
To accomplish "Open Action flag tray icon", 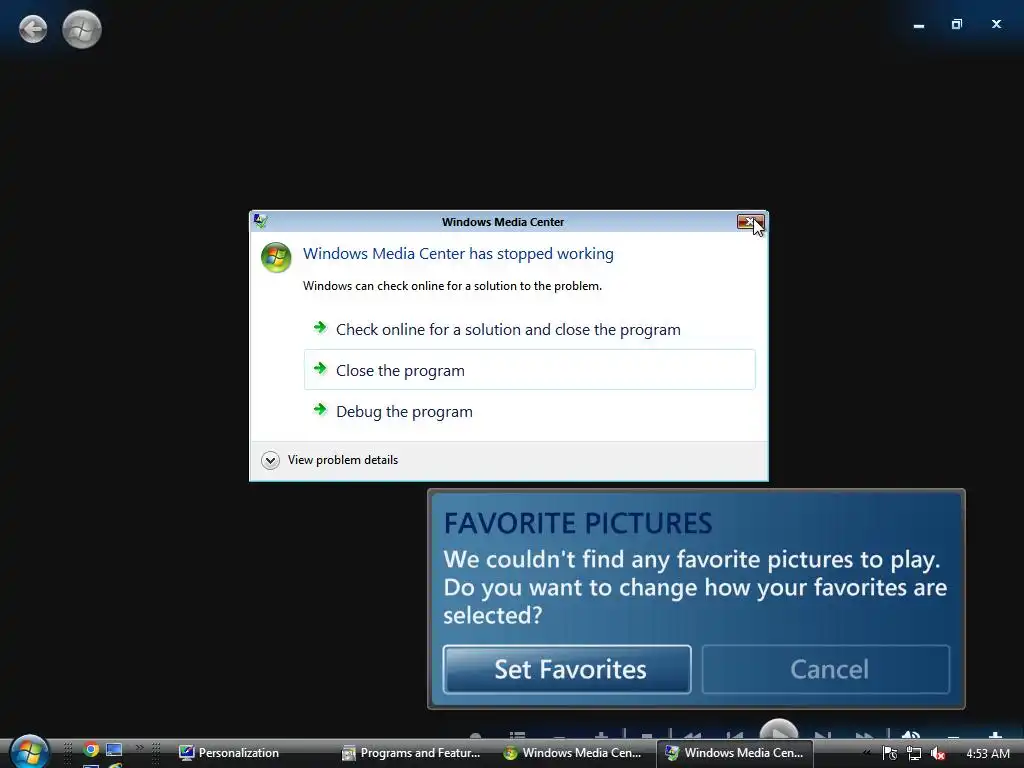I will 889,753.
